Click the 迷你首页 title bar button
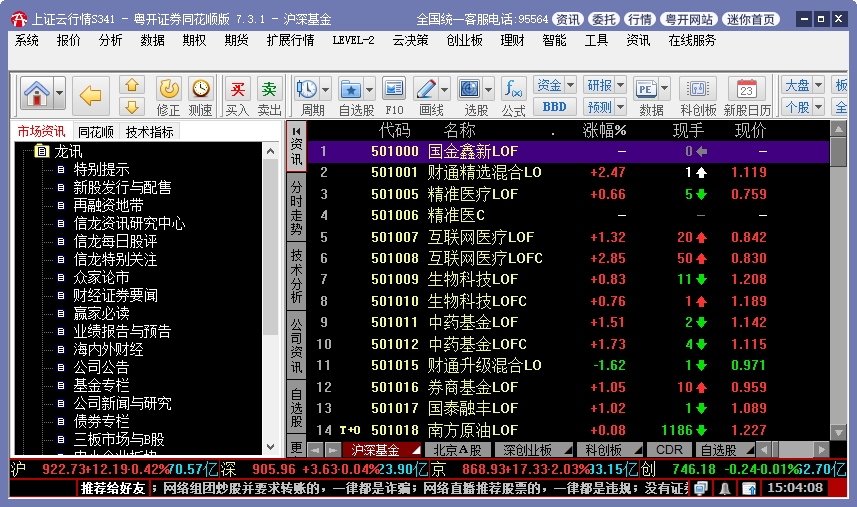The image size is (857, 507). (x=750, y=20)
